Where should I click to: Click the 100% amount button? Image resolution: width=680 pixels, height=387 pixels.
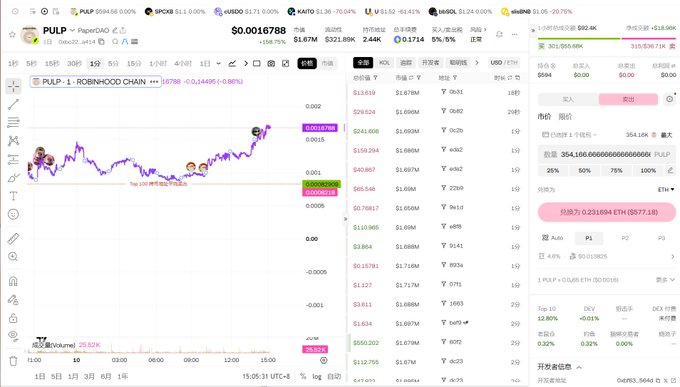click(648, 171)
